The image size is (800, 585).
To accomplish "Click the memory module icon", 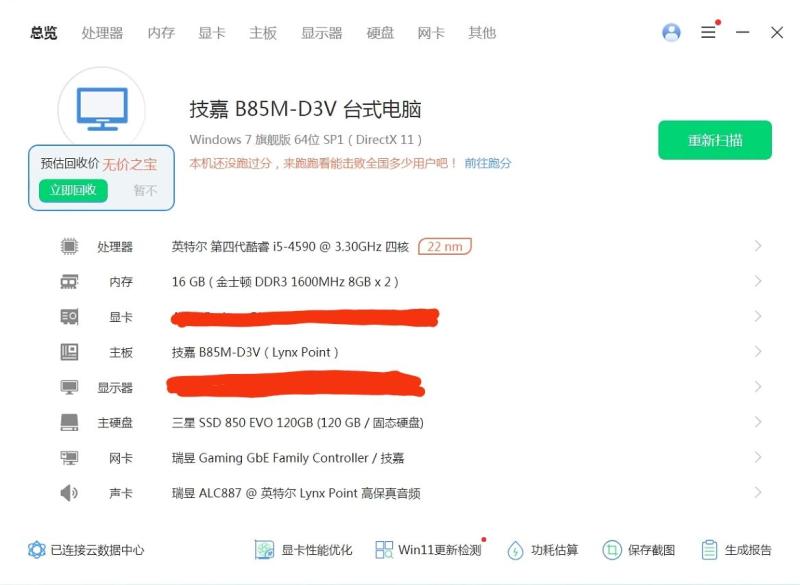I will (x=69, y=282).
